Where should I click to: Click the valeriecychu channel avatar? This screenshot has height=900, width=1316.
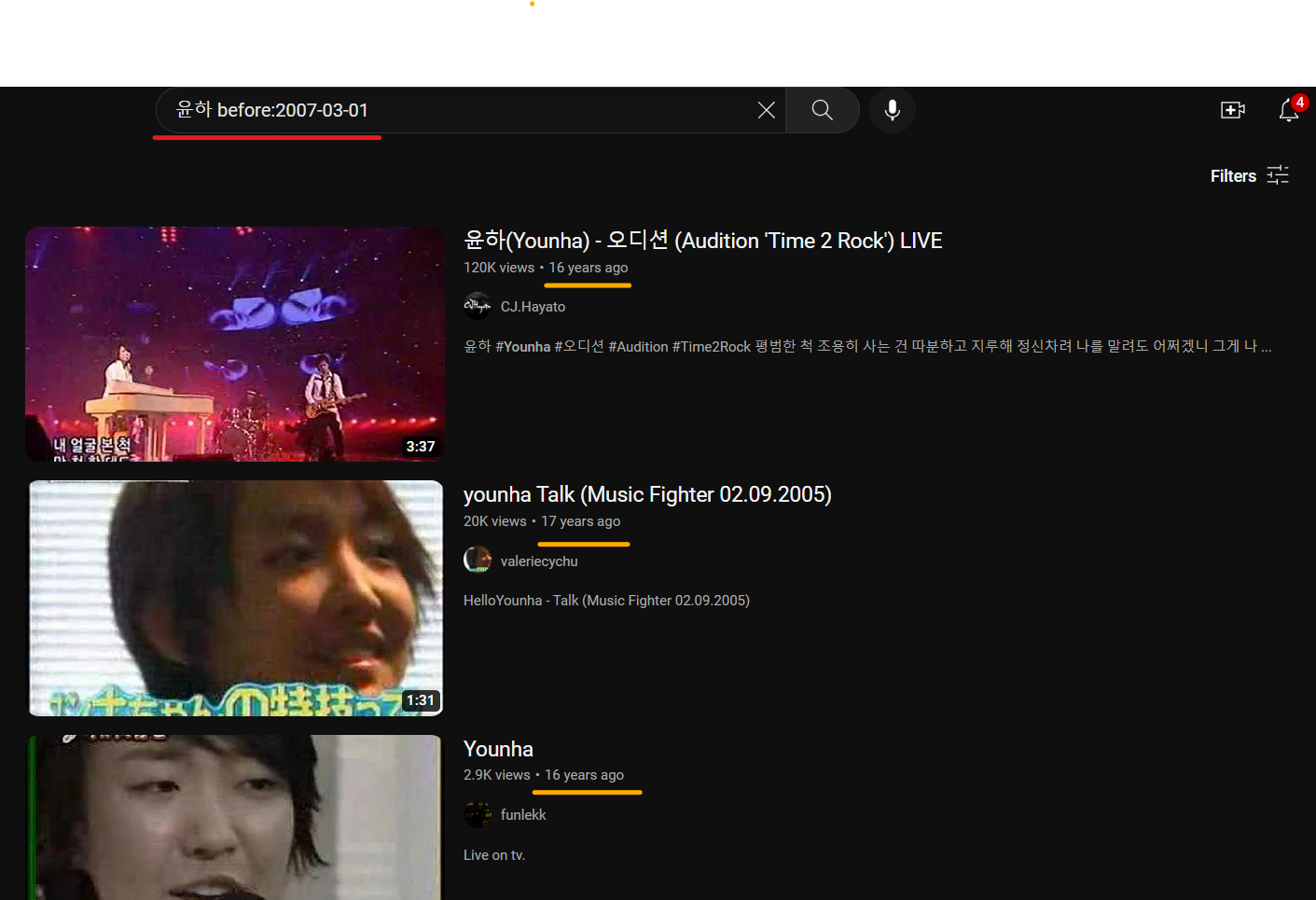coord(478,560)
